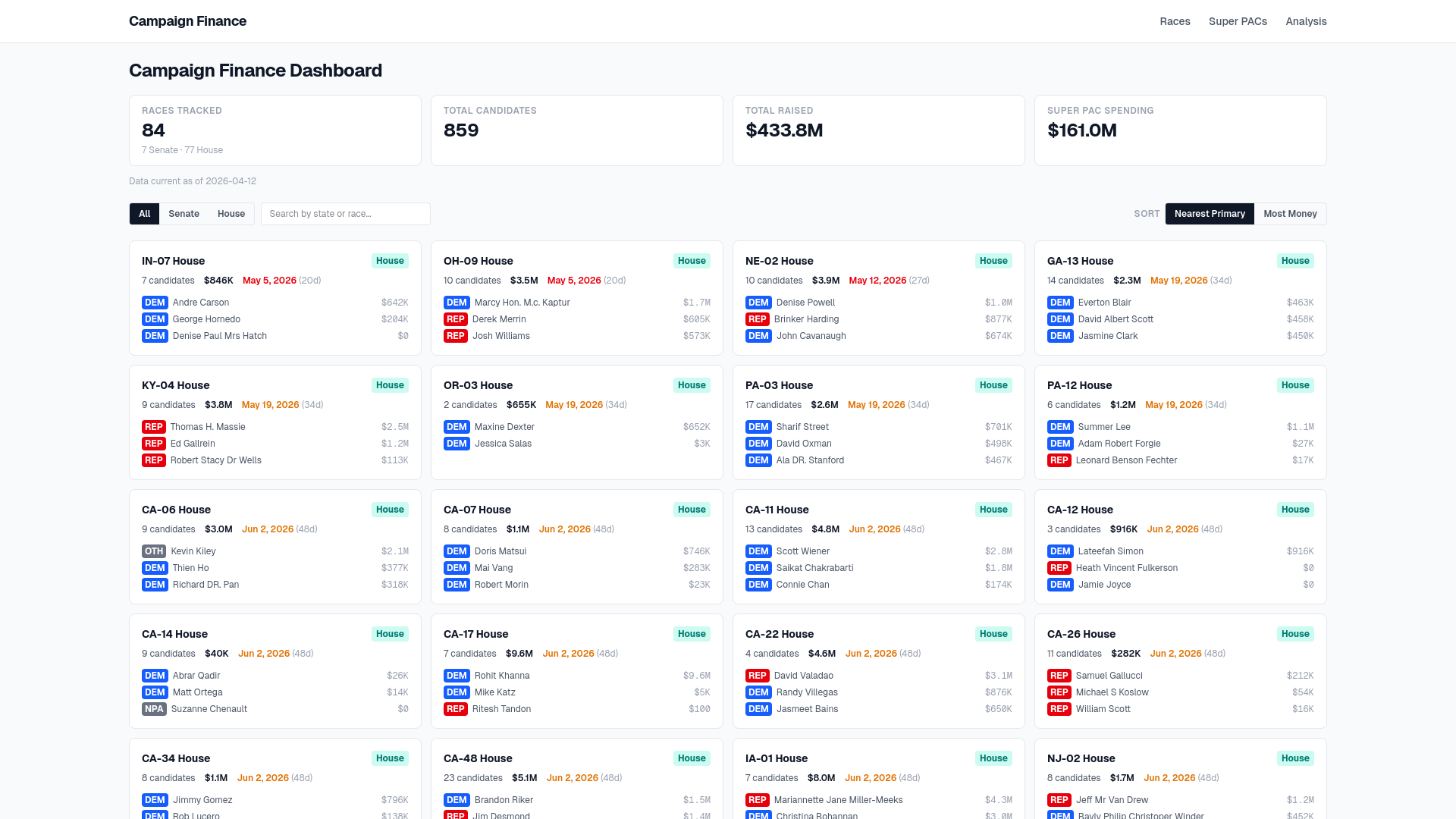Viewport: 1456px width, 819px height.
Task: Open the GA-13 House race title
Action: [x=1080, y=261]
